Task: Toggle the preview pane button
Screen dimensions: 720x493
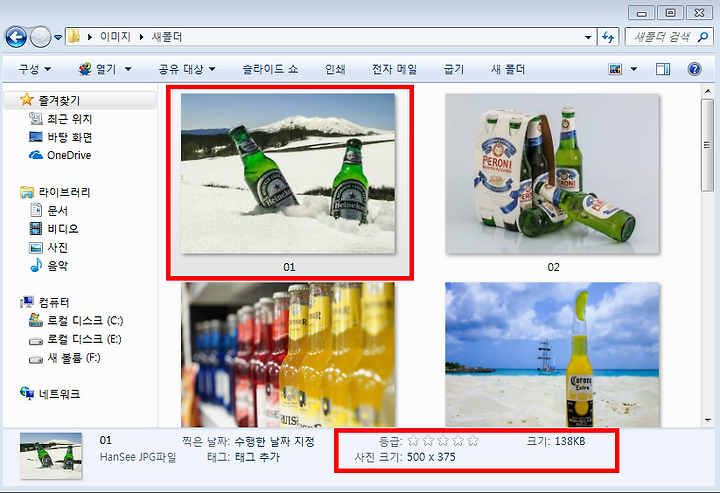Action: click(663, 69)
